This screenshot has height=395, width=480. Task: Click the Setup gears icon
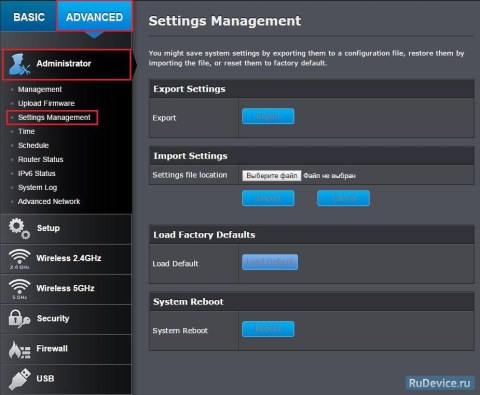(19, 229)
